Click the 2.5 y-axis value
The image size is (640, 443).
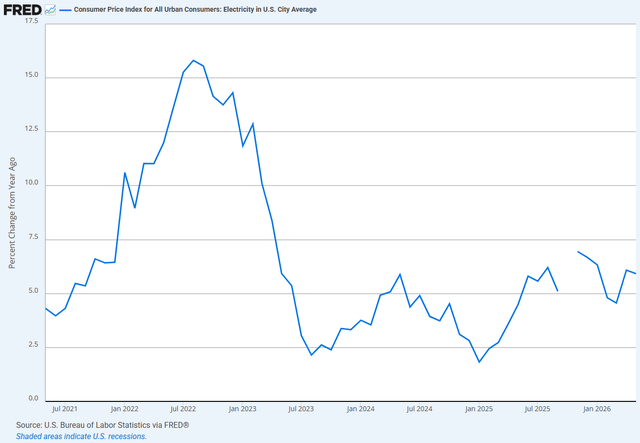(33, 345)
